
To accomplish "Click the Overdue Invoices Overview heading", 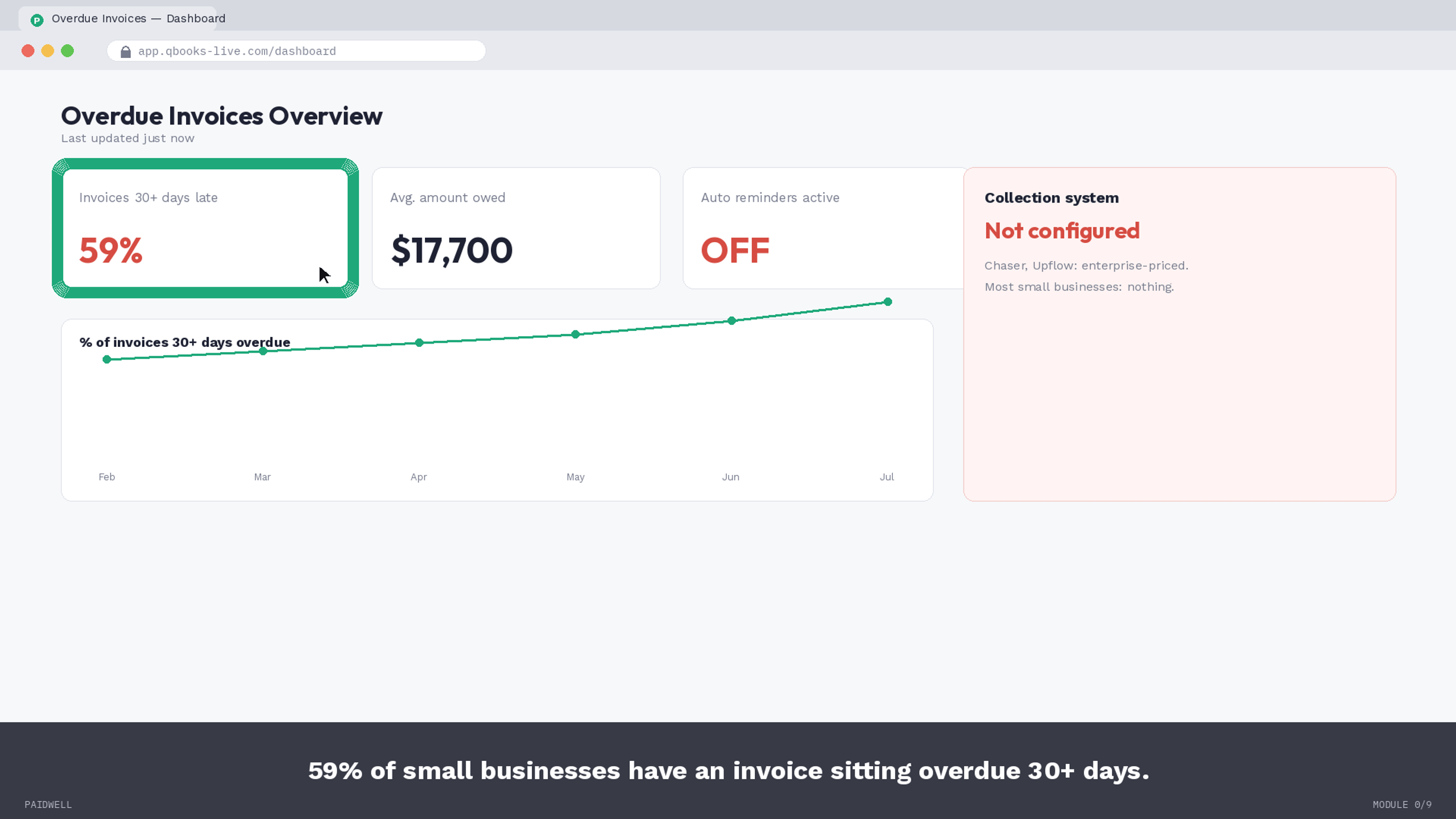I will click(222, 116).
